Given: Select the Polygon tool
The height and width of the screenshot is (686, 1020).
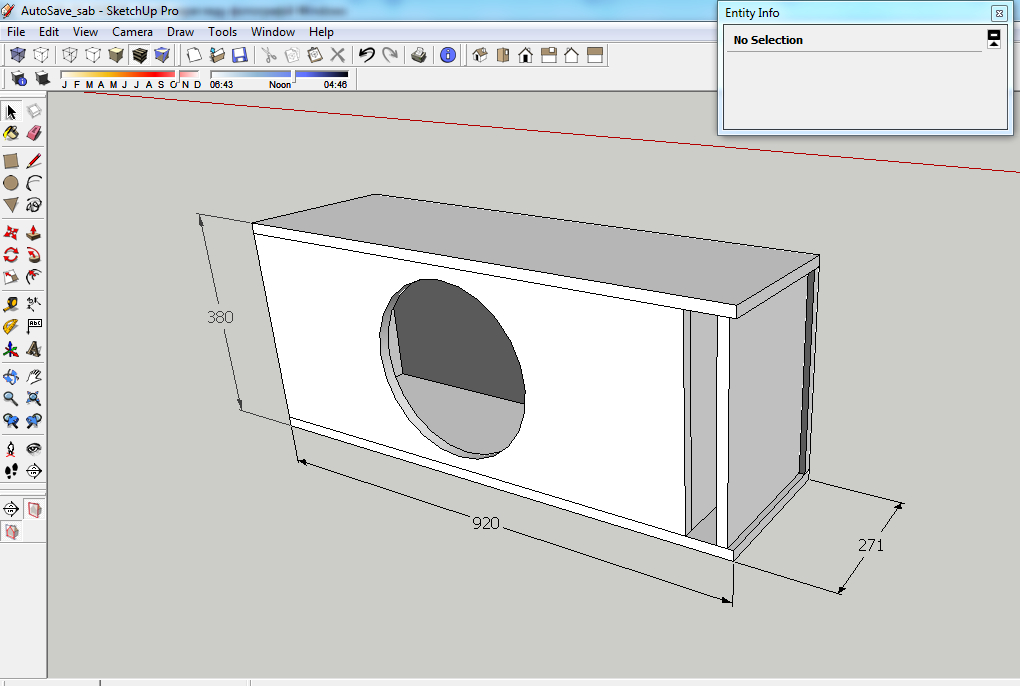Looking at the screenshot, I should point(11,205).
